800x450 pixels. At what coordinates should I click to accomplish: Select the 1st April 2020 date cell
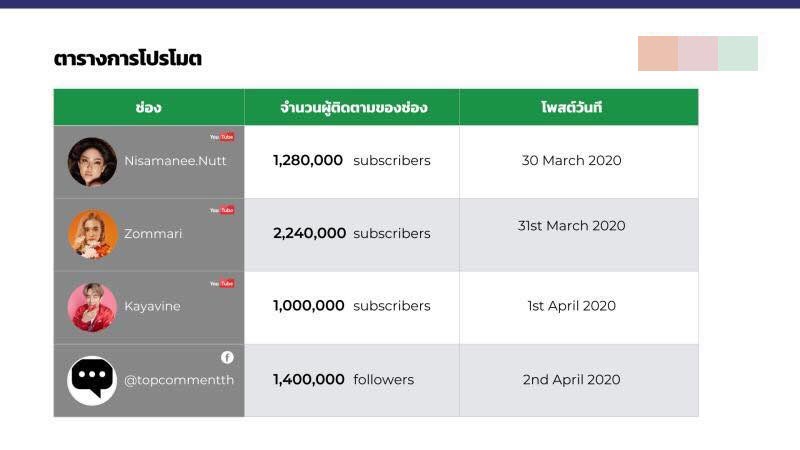click(579, 308)
